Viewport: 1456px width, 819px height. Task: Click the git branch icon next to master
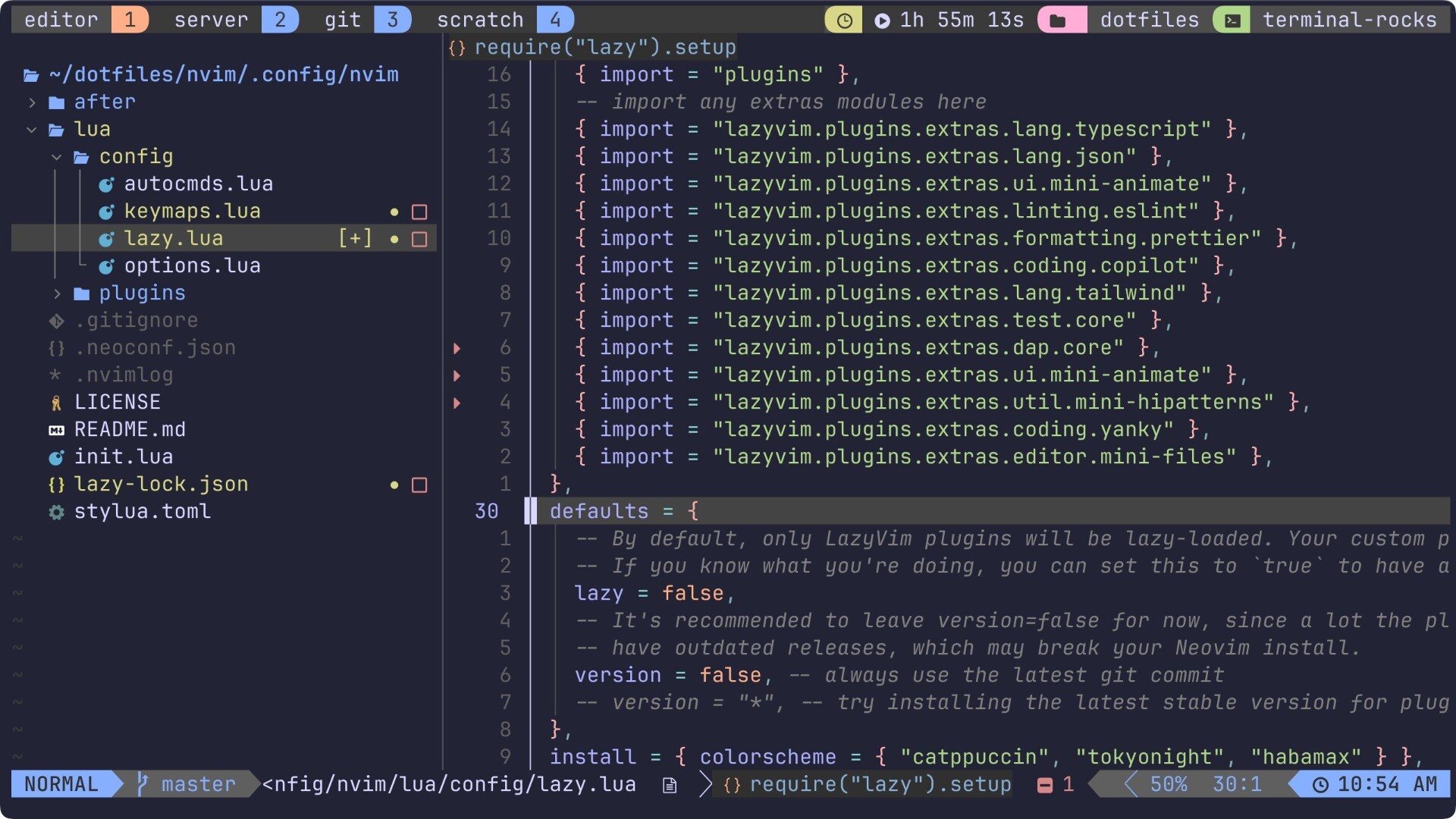(143, 784)
